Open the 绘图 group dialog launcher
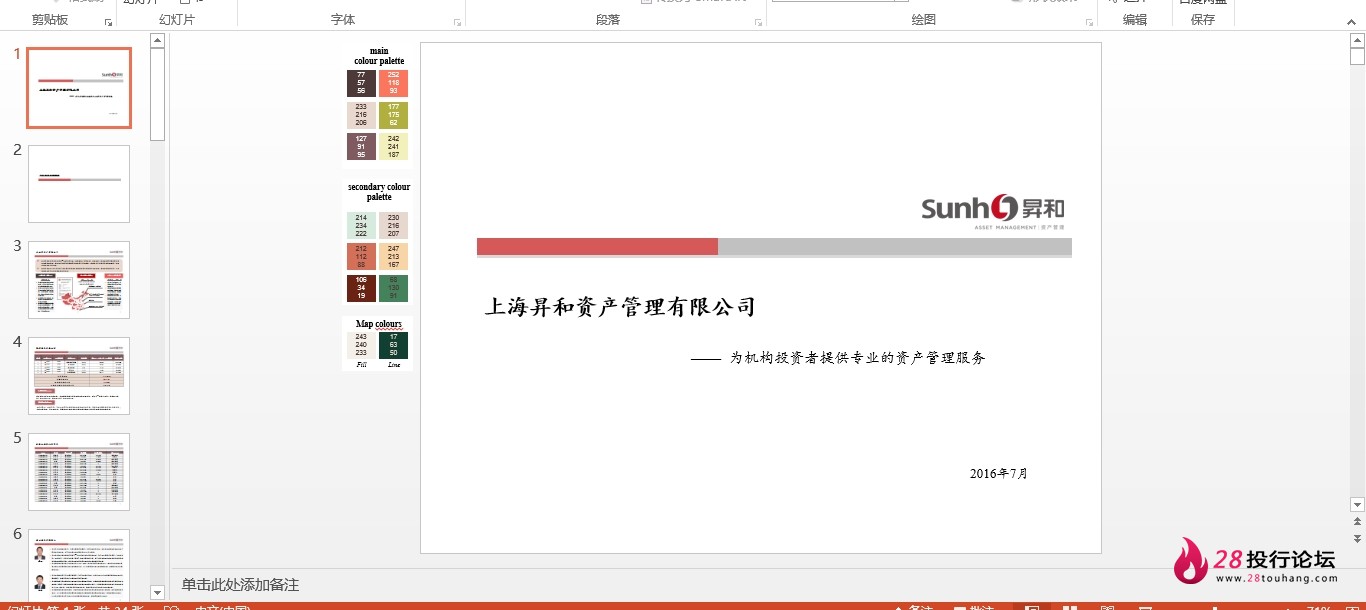 1089,22
